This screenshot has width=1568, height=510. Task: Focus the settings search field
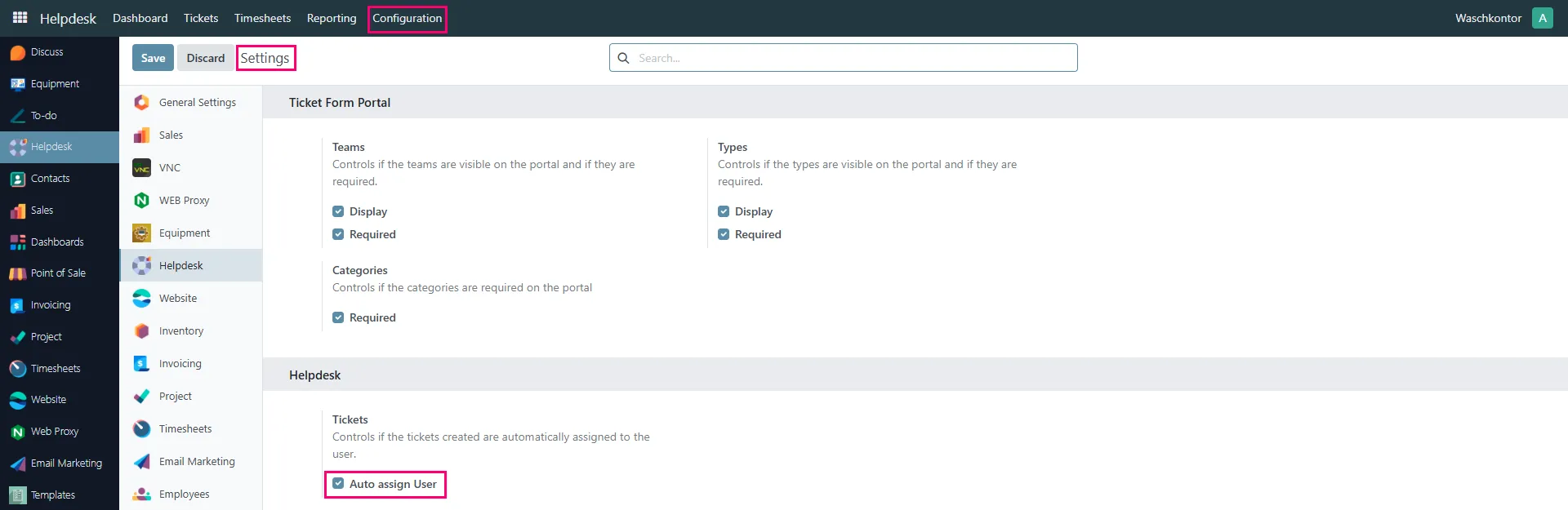[843, 58]
